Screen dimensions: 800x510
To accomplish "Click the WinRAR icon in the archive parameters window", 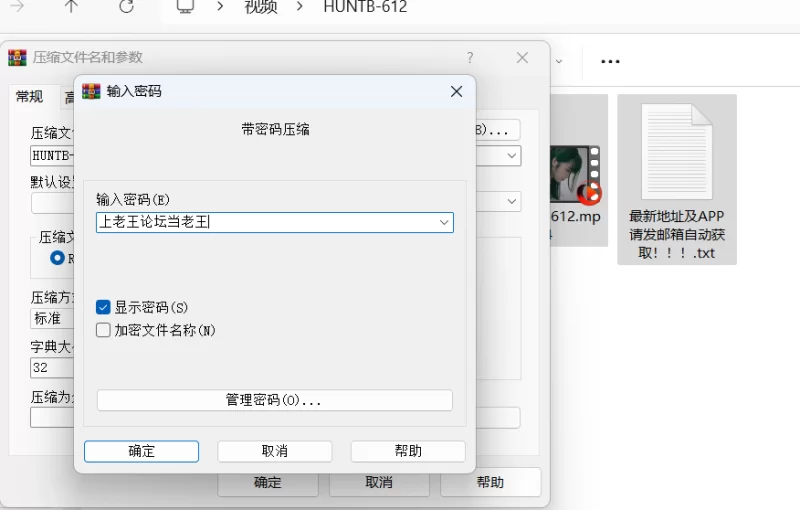I will (x=17, y=58).
